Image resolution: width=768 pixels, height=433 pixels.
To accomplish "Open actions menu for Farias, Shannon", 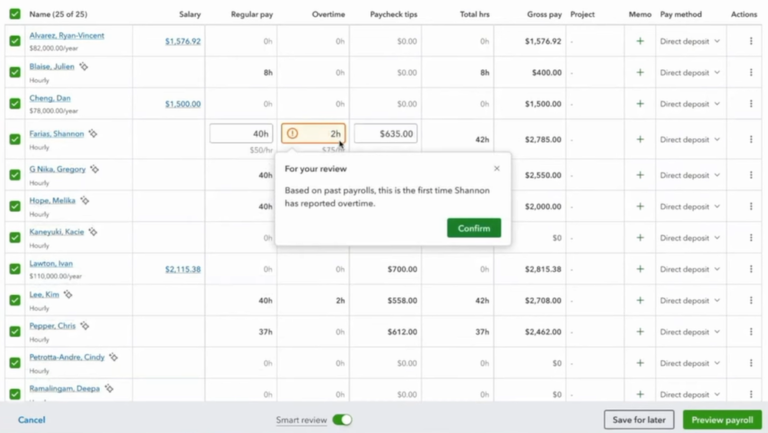I will pos(751,140).
